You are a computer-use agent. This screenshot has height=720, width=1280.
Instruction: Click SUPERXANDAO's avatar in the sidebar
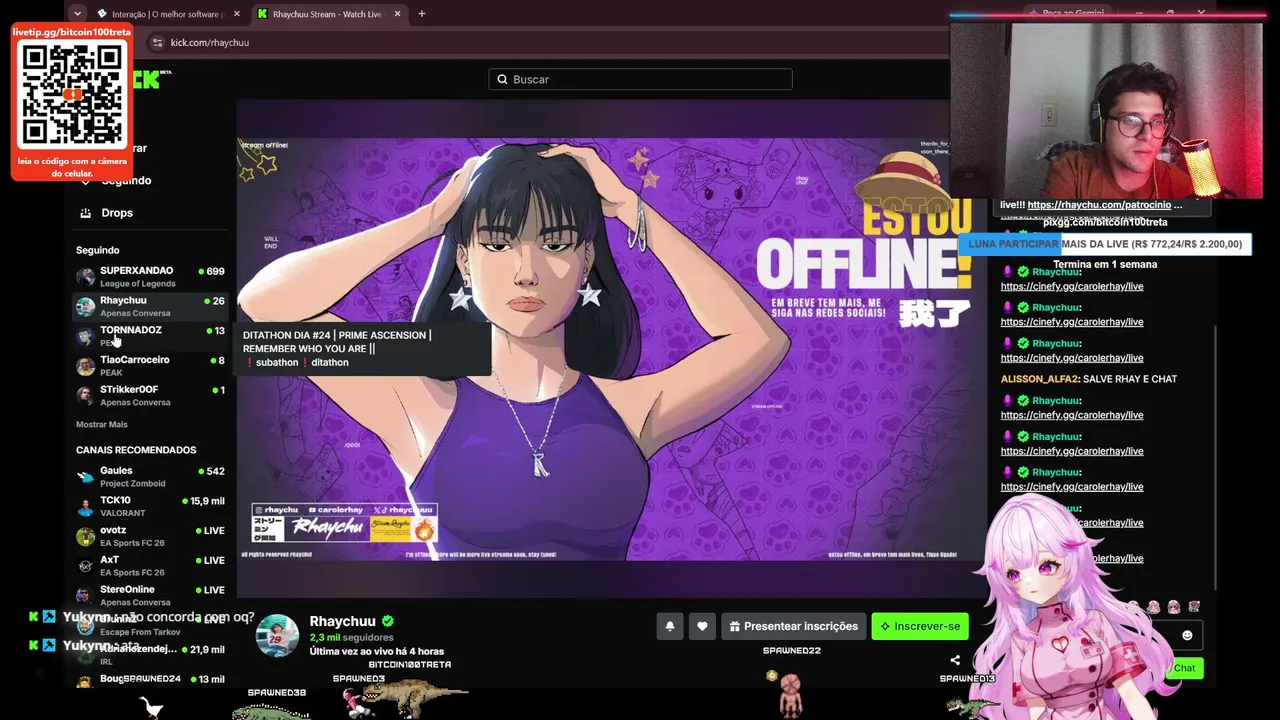[x=86, y=277]
